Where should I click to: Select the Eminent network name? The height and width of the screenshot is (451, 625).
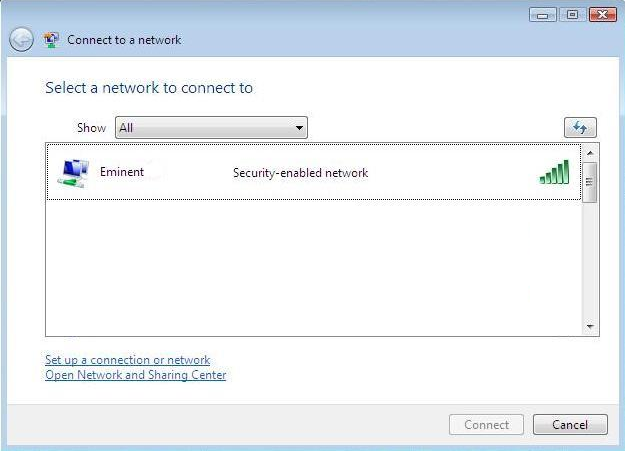[122, 172]
